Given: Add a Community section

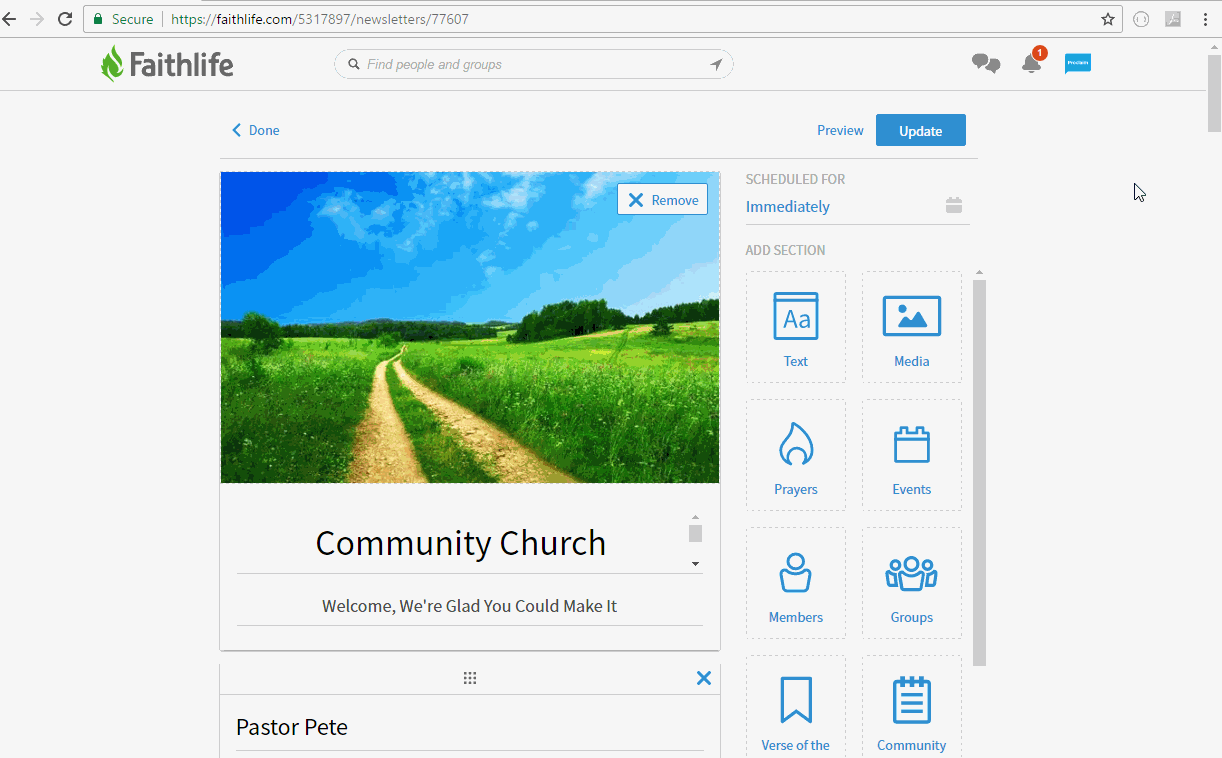Looking at the screenshot, I should pyautogui.click(x=912, y=706).
